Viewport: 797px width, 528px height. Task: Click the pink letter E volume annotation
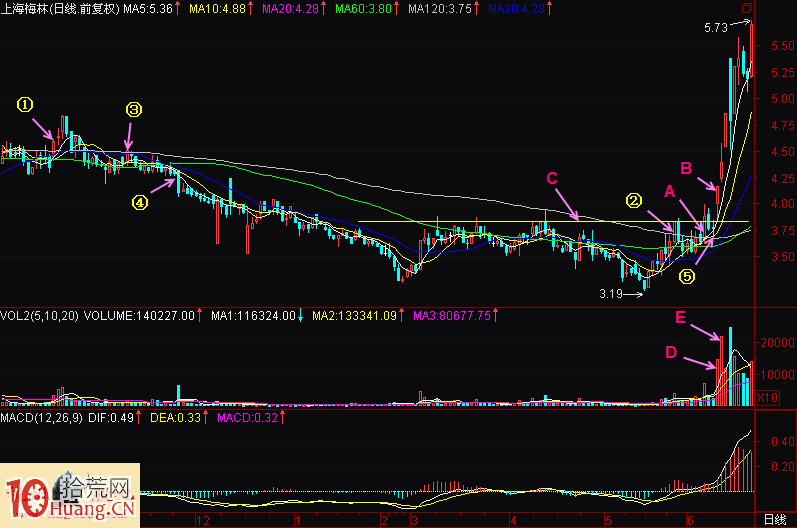point(681,317)
